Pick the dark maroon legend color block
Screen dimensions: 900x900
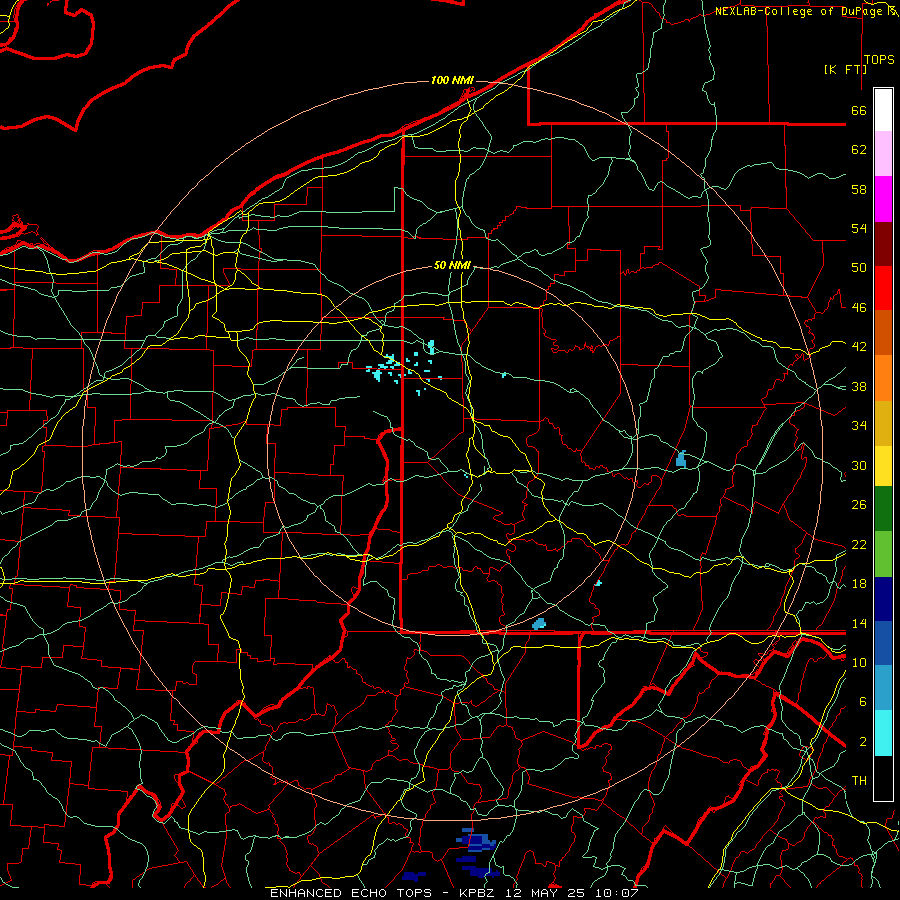(x=883, y=244)
